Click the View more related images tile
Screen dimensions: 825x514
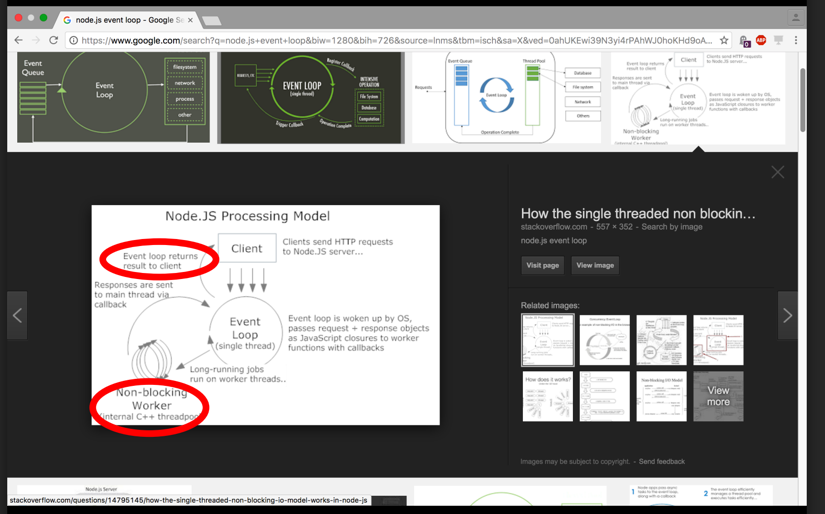pos(718,396)
